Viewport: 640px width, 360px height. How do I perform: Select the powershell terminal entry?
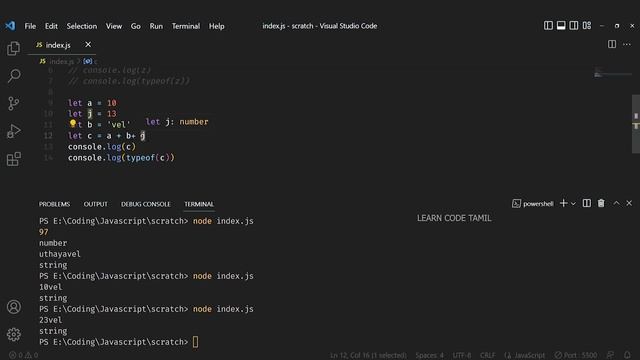pyautogui.click(x=533, y=204)
